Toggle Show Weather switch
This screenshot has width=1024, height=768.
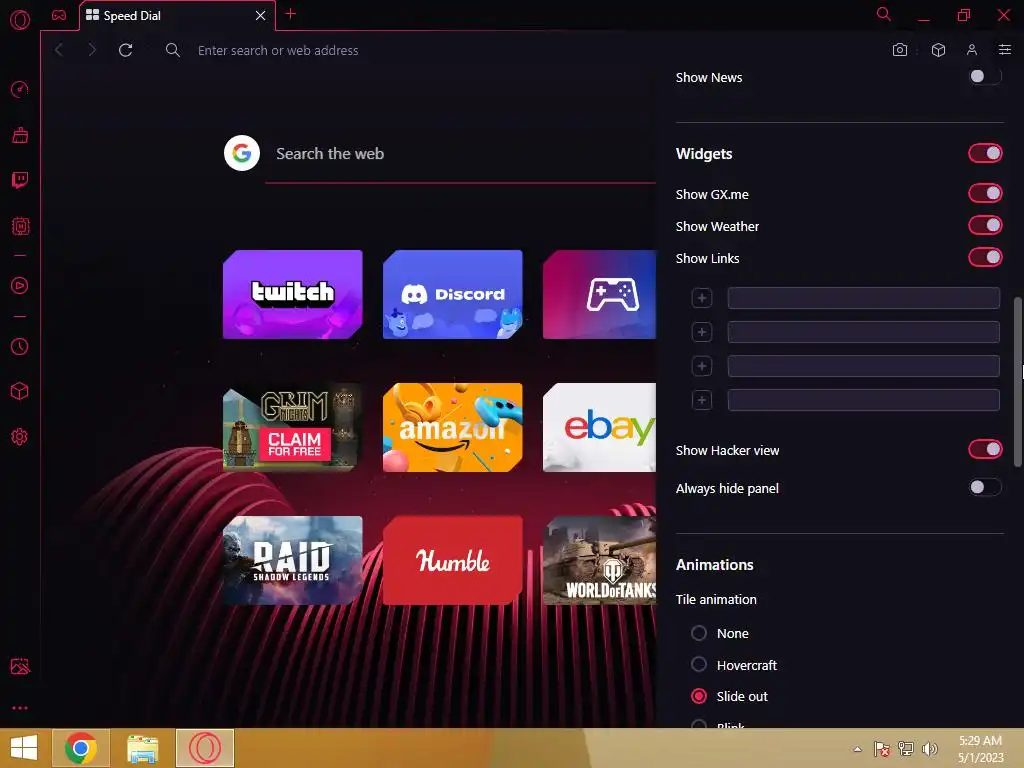(985, 225)
